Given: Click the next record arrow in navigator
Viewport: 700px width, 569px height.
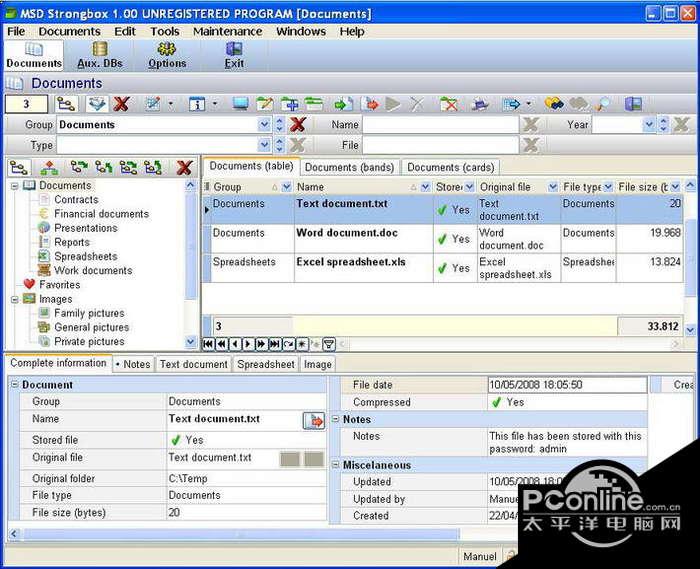Looking at the screenshot, I should click(248, 344).
